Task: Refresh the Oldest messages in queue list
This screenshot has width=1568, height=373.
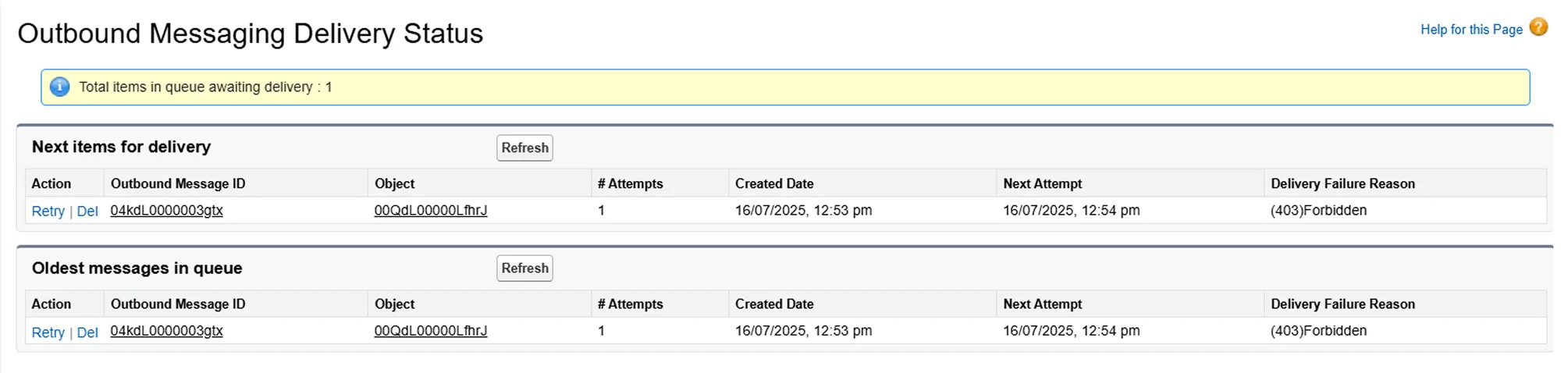Action: (524, 268)
